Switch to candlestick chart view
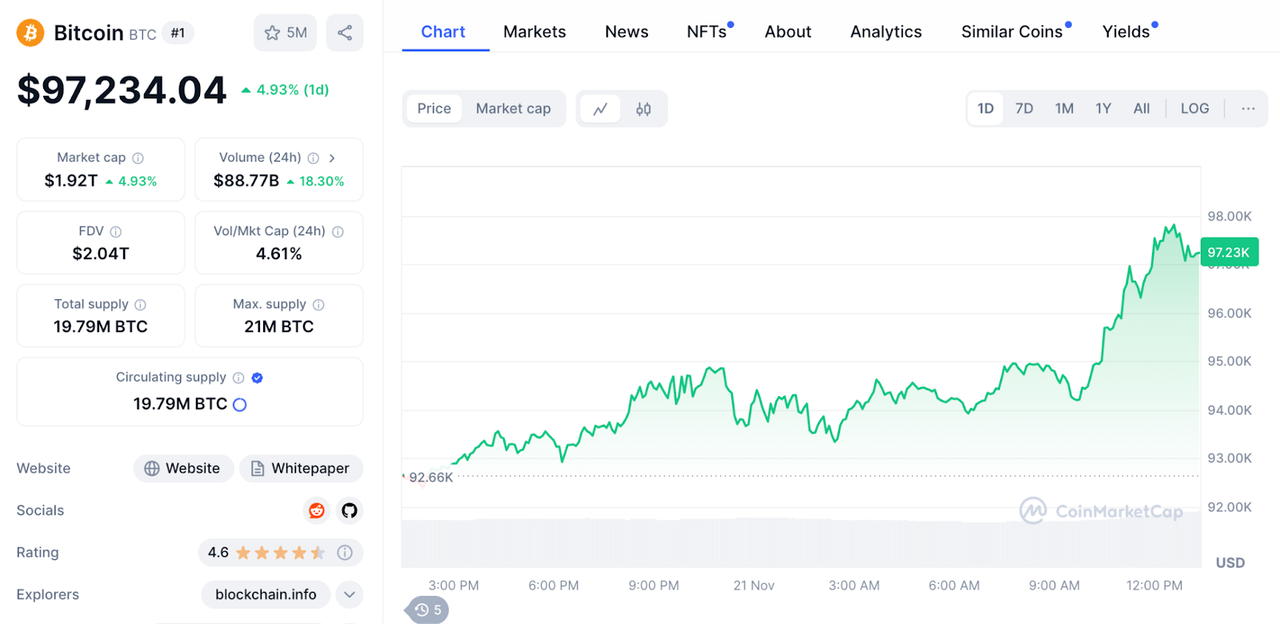Viewport: 1280px width, 624px height. 643,109
